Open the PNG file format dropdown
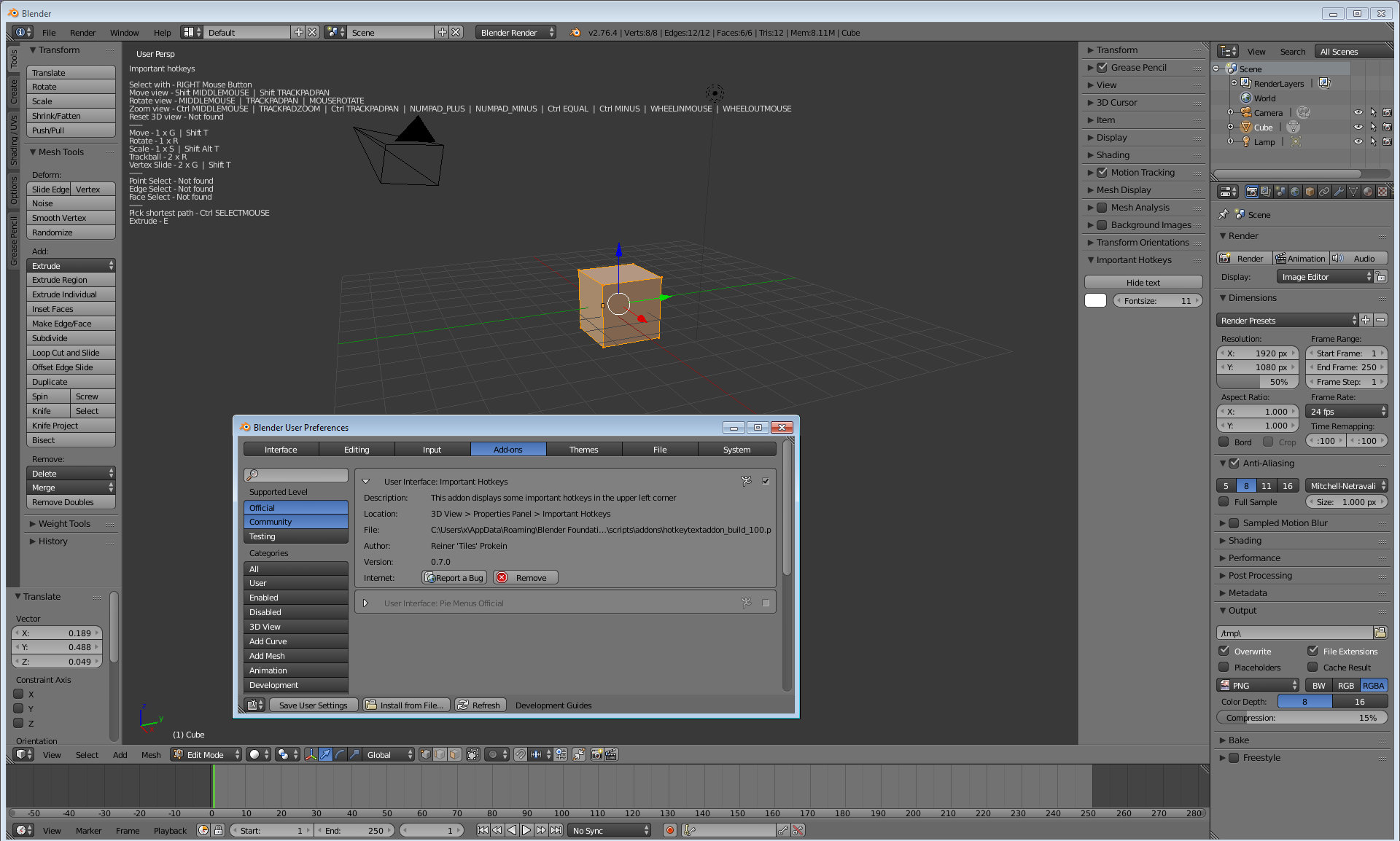 pos(1258,685)
